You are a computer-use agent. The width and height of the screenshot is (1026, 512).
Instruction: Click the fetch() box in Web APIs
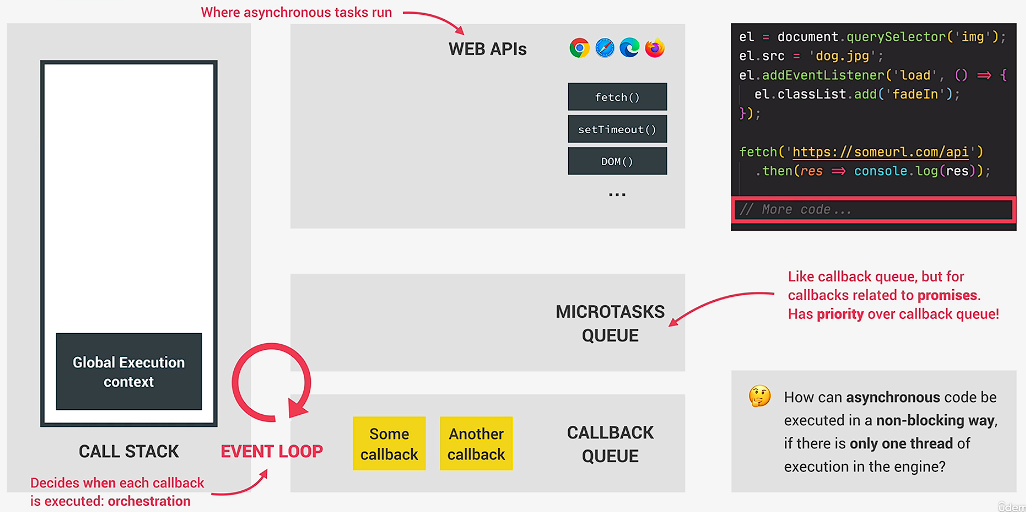coord(617,97)
